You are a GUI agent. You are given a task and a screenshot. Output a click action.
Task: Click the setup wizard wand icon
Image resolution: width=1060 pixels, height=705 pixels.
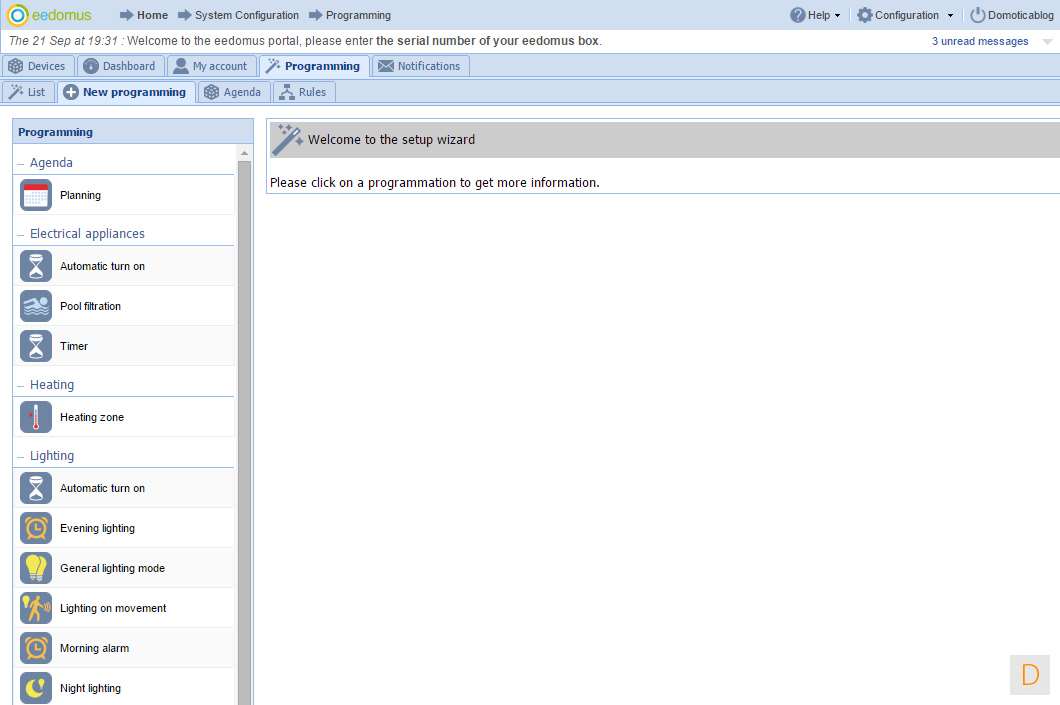coord(287,139)
